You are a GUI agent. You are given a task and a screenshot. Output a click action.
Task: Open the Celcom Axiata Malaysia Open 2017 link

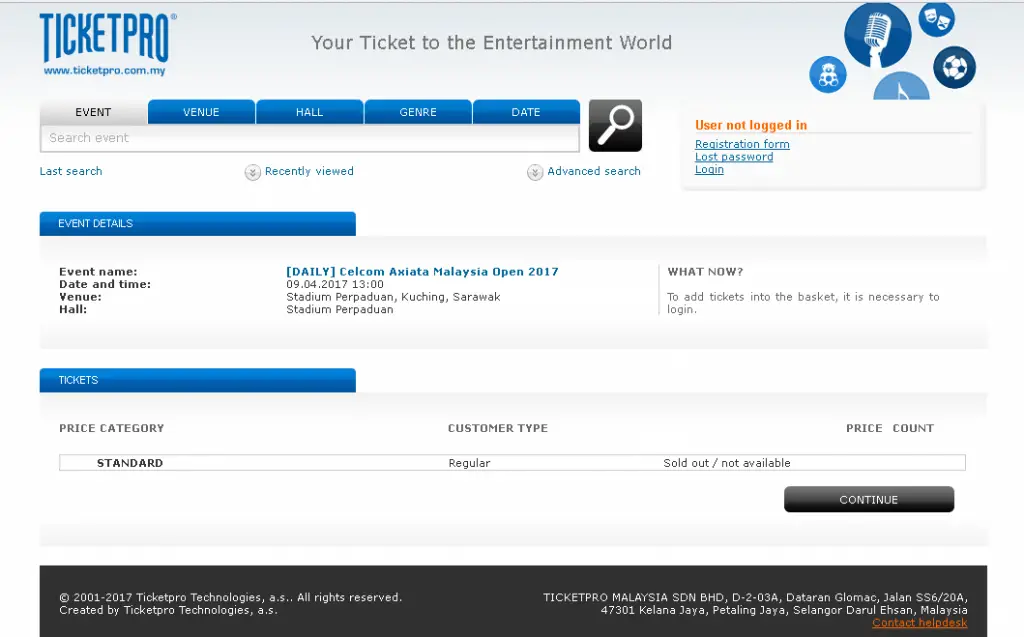(x=423, y=272)
